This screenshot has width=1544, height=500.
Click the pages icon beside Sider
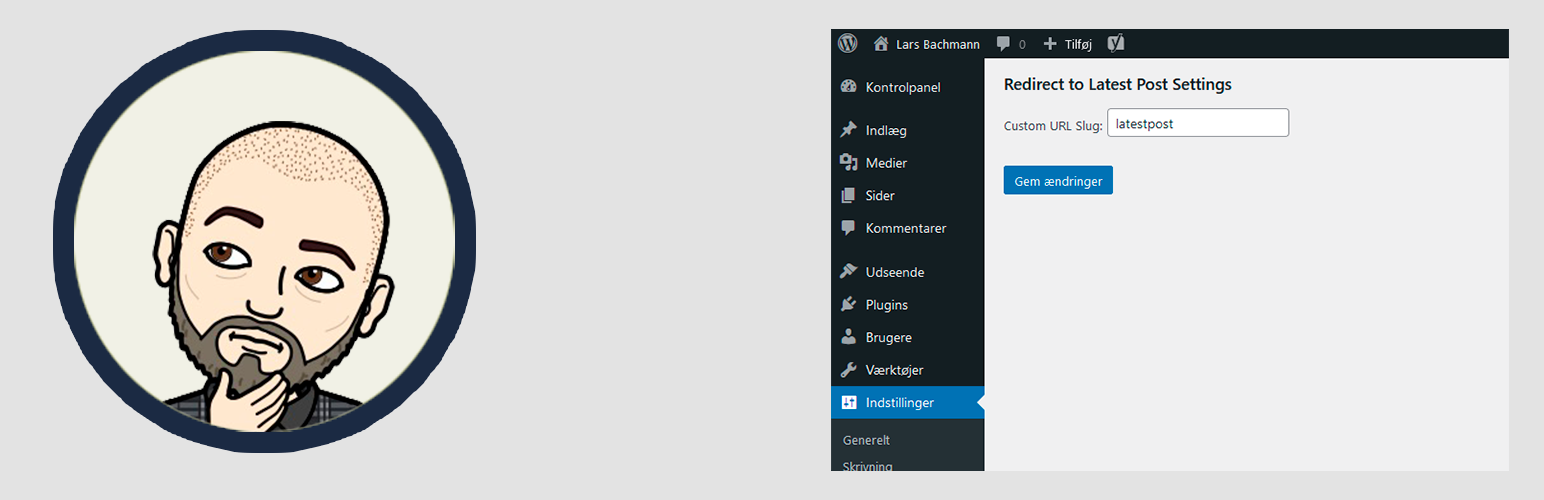point(849,196)
